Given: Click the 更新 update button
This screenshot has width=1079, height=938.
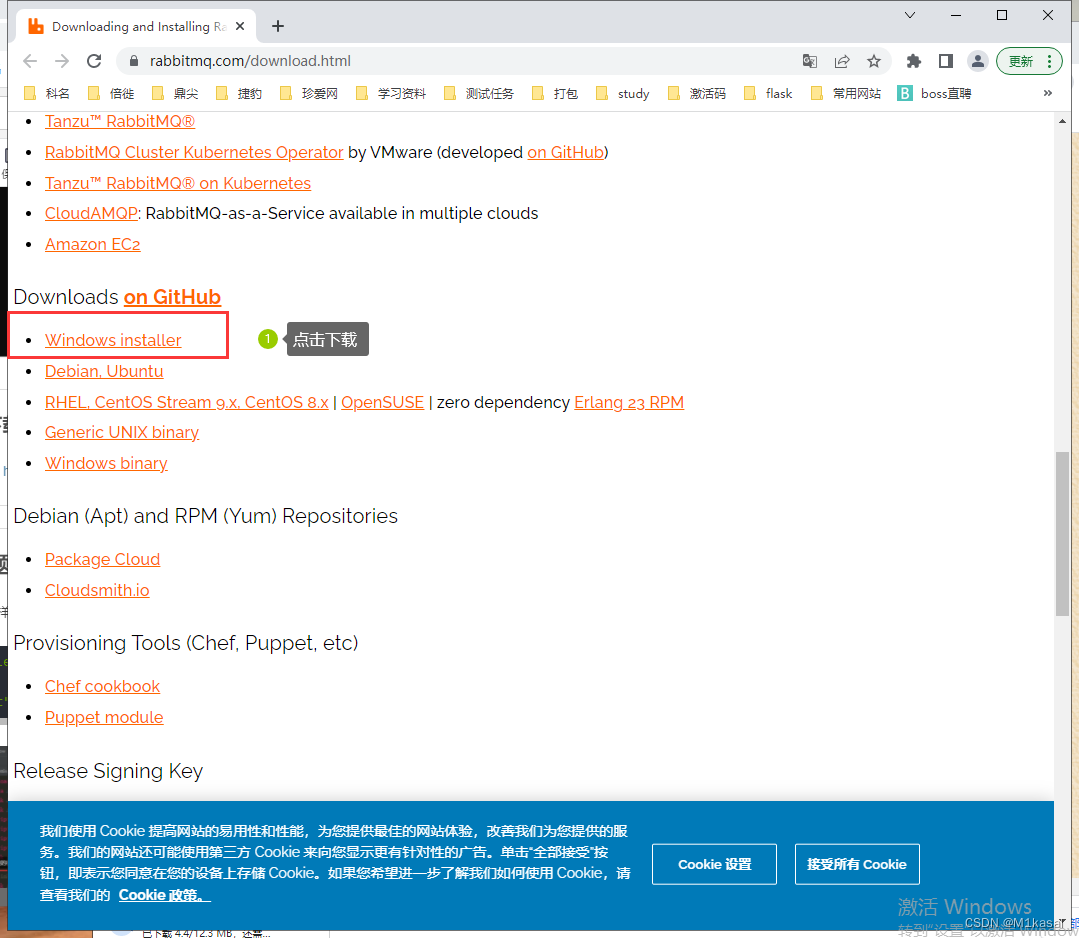Looking at the screenshot, I should (1029, 61).
